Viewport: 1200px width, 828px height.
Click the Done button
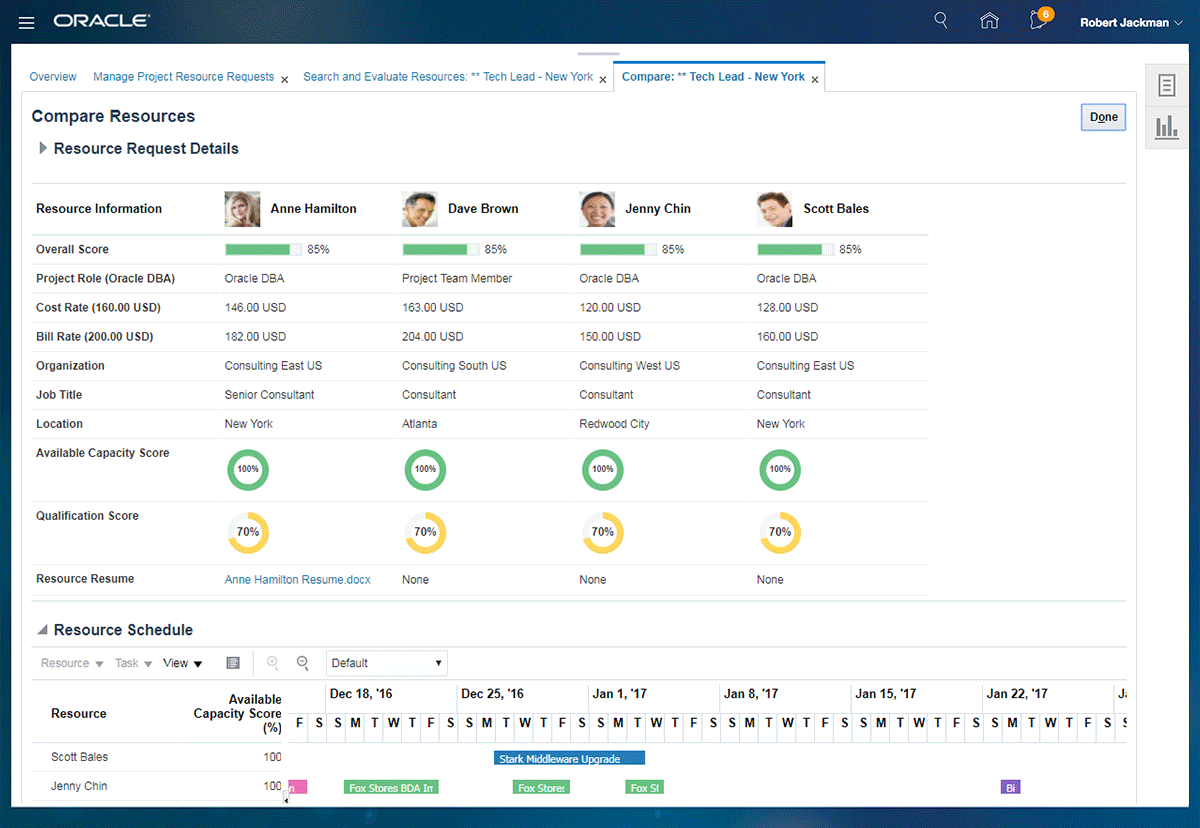coord(1103,117)
